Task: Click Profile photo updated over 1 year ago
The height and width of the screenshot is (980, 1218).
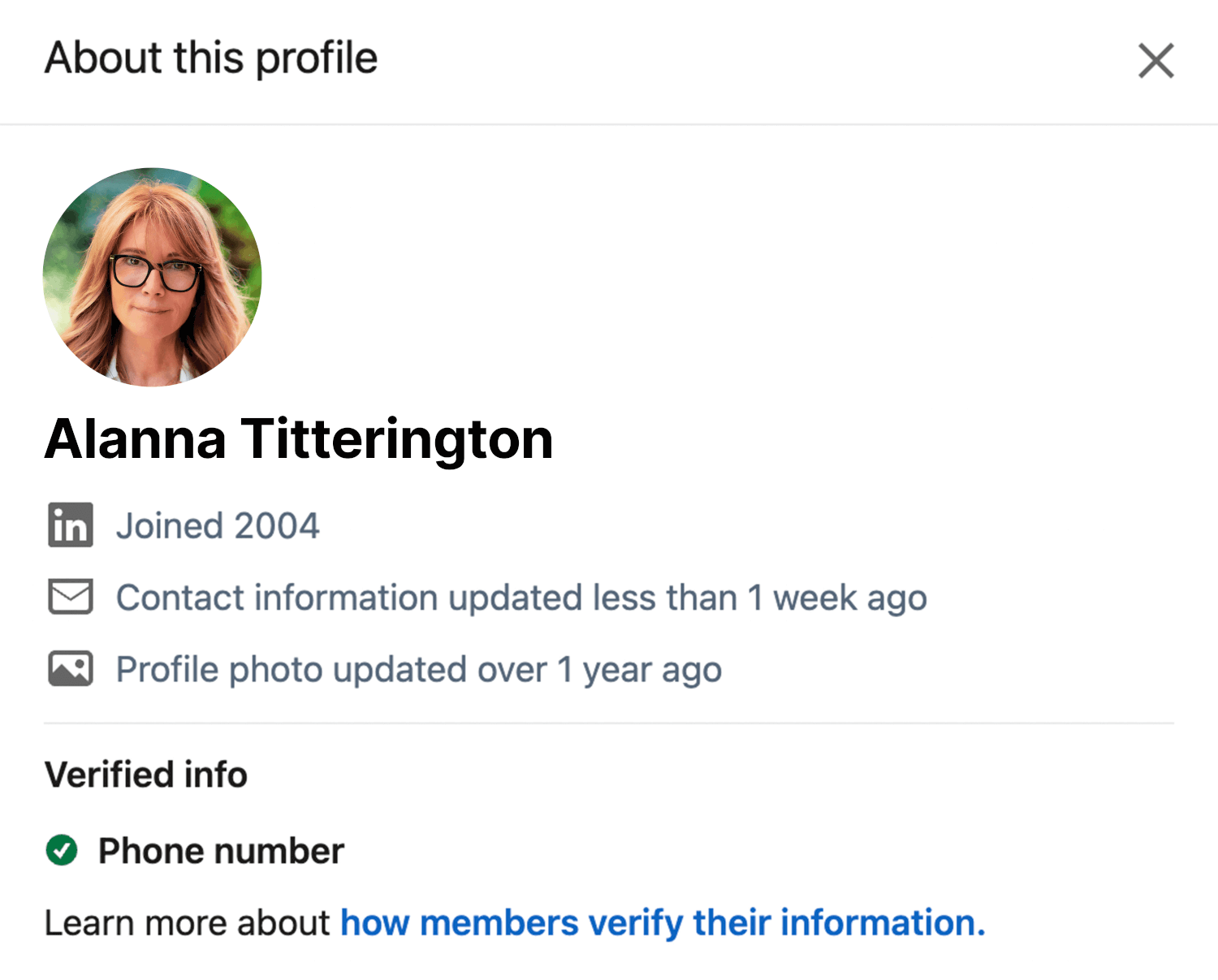Action: (x=419, y=670)
